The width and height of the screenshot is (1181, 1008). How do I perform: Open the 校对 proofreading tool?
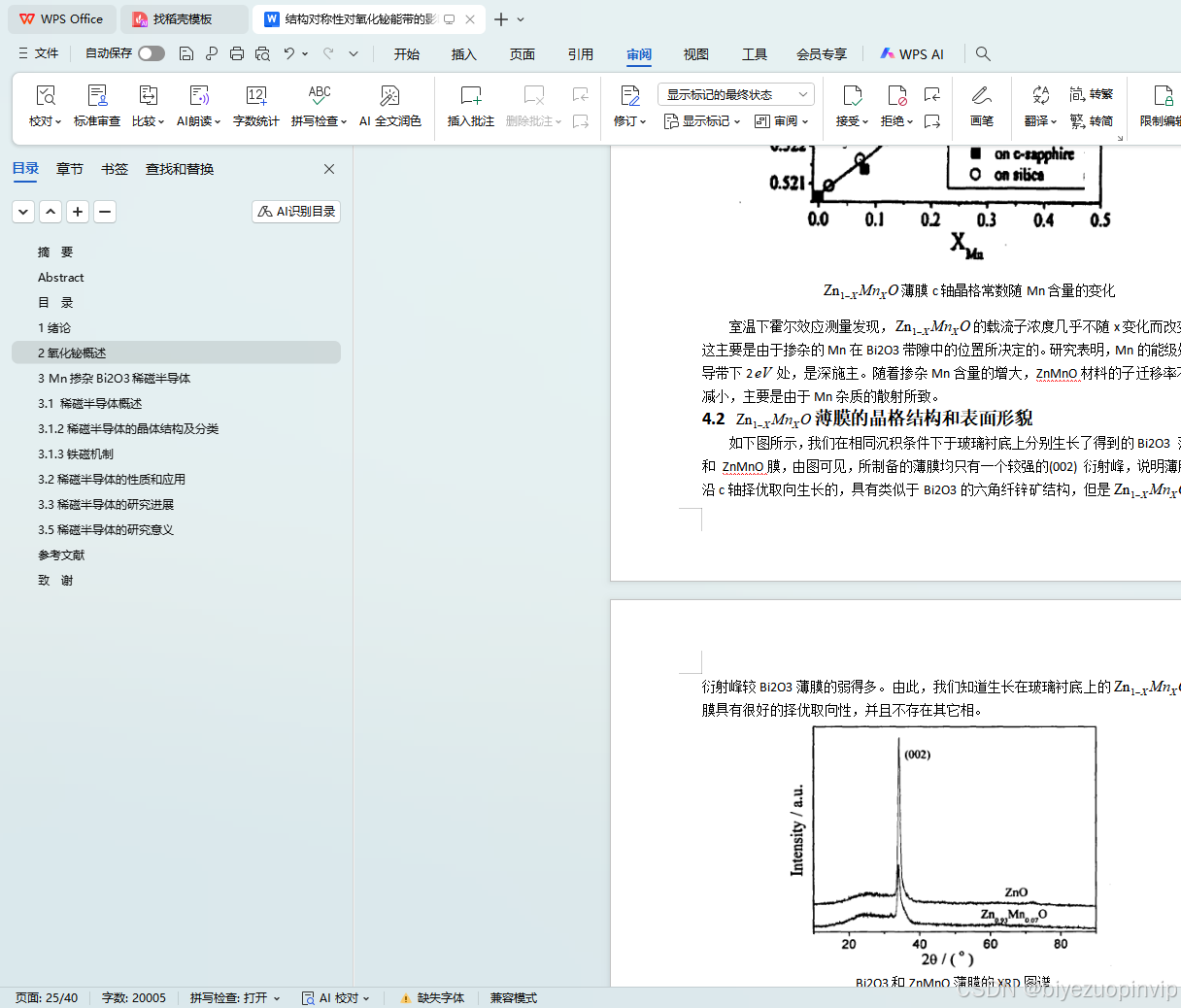point(45,106)
